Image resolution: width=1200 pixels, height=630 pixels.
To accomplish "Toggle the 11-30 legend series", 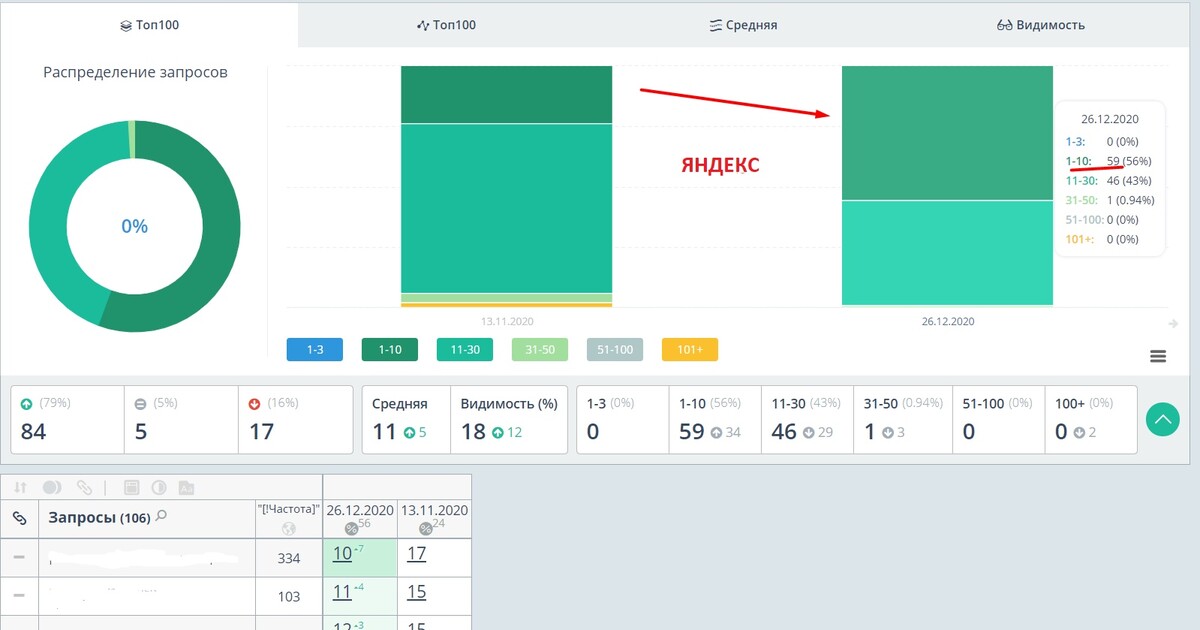I will (x=465, y=349).
